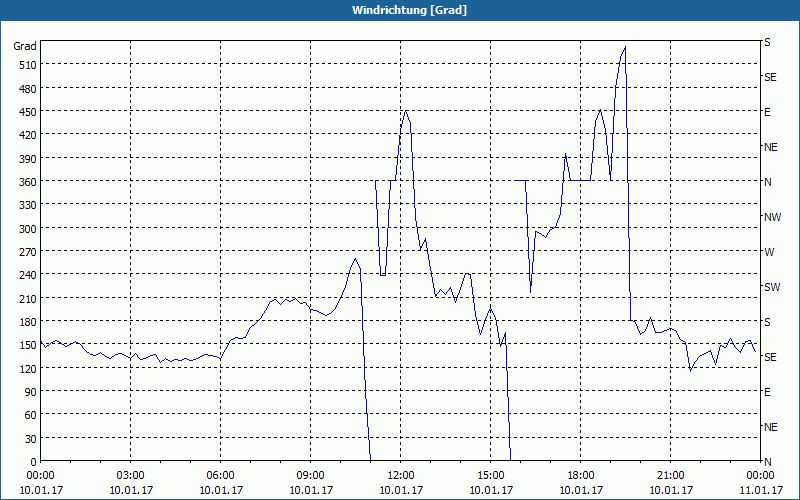Select the 240 y-axis tick label
Image resolution: width=800 pixels, height=500 pixels.
point(28,275)
